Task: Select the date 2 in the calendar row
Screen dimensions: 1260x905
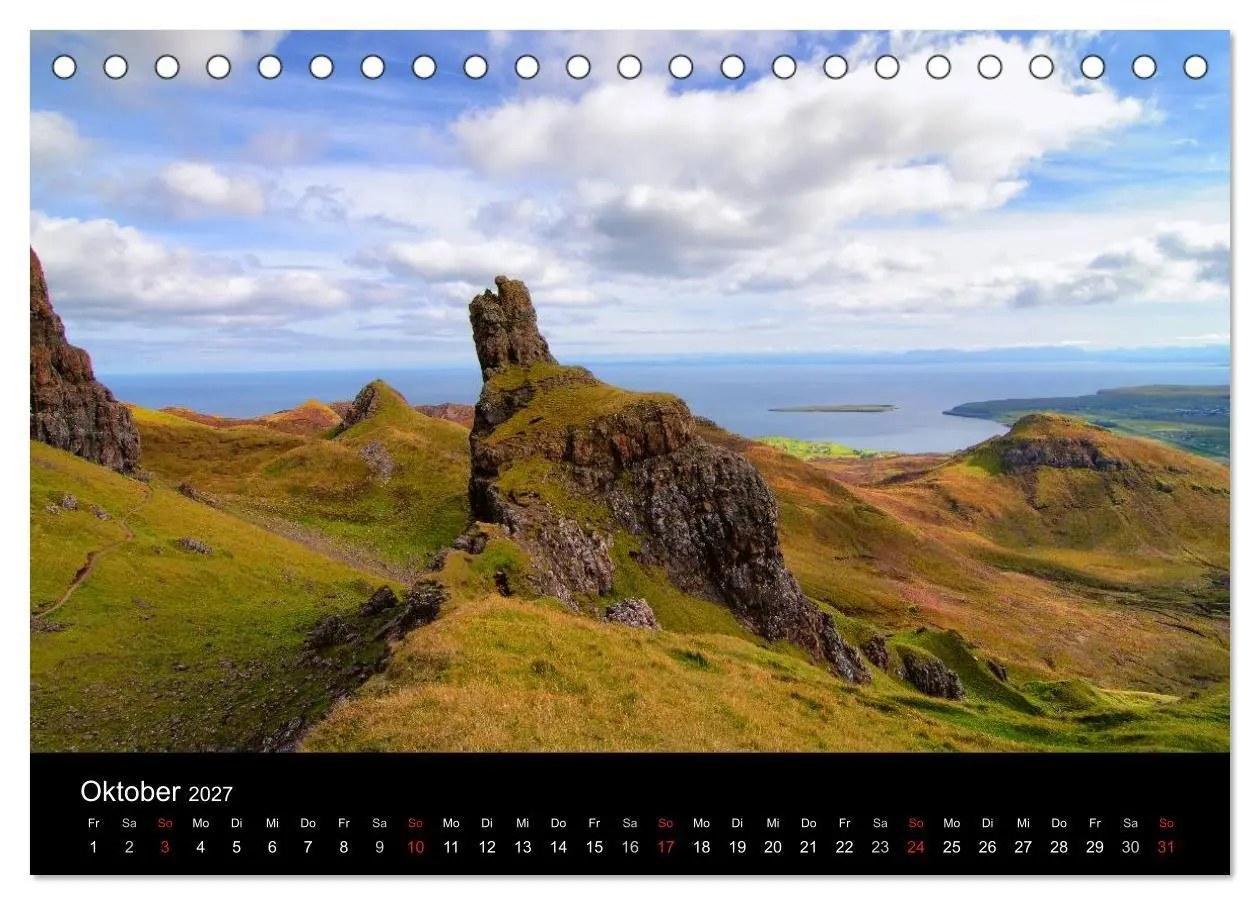Action: pyautogui.click(x=129, y=847)
